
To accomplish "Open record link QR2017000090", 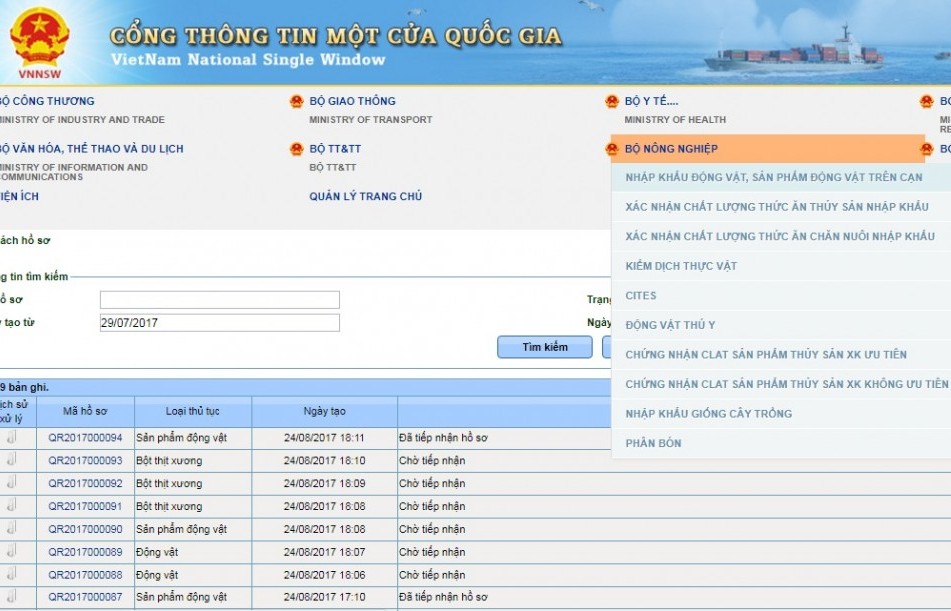I will point(85,529).
